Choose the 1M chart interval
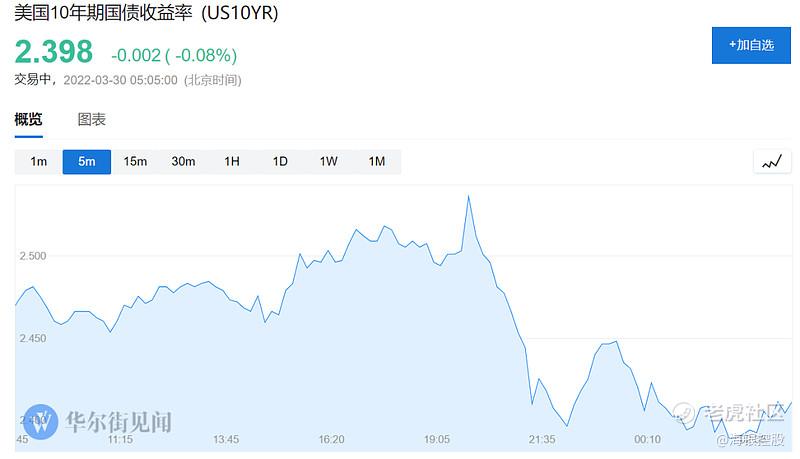The height and width of the screenshot is (459, 800). click(377, 162)
